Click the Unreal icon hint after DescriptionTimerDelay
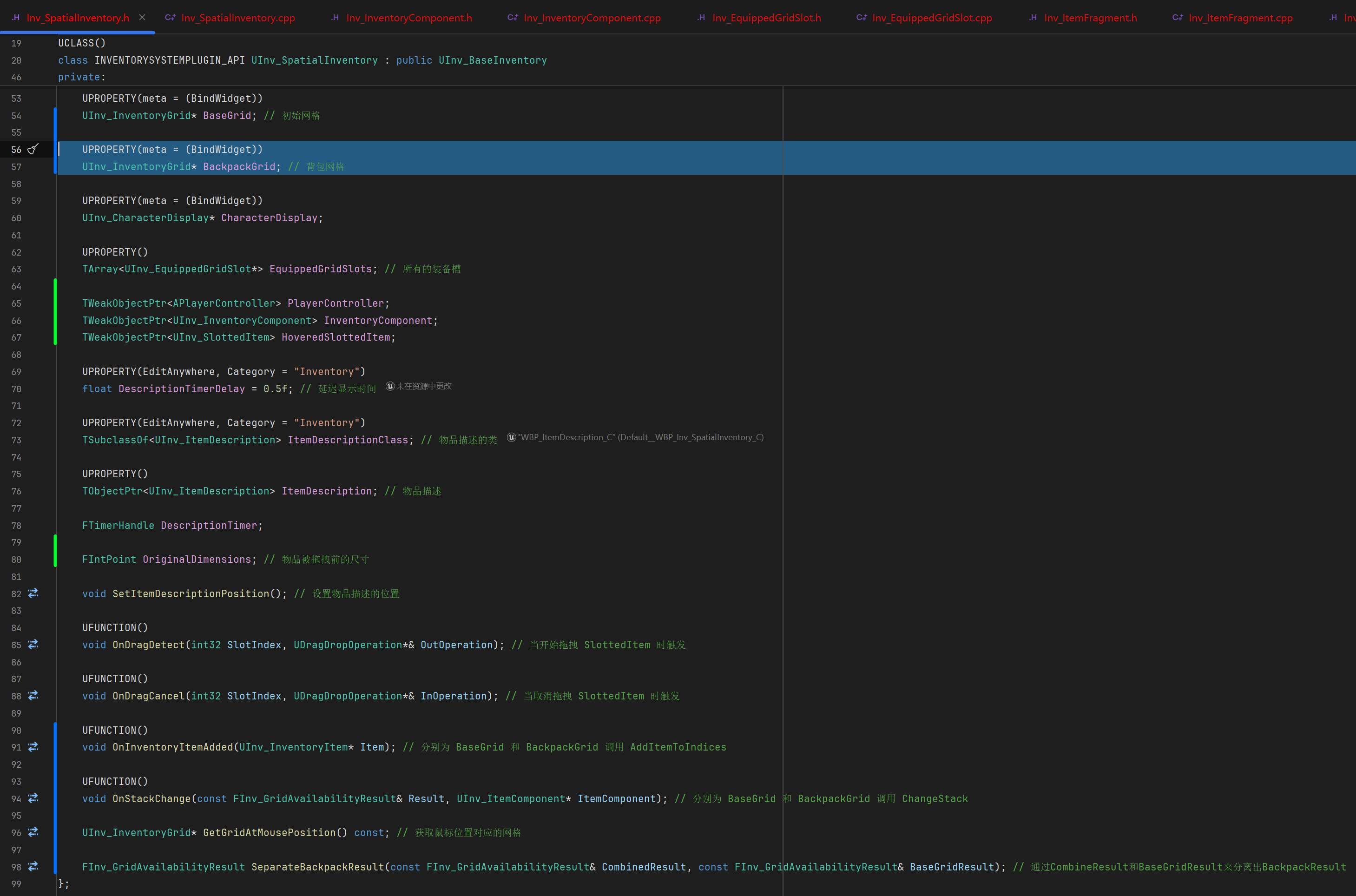This screenshot has height=896, width=1356. point(390,386)
